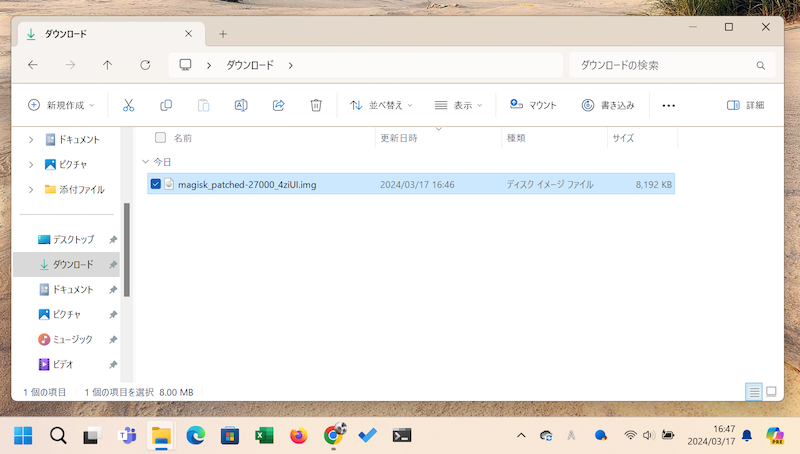This screenshot has width=800, height=454.
Task: Click the Rename icon in toolbar
Action: 241,105
